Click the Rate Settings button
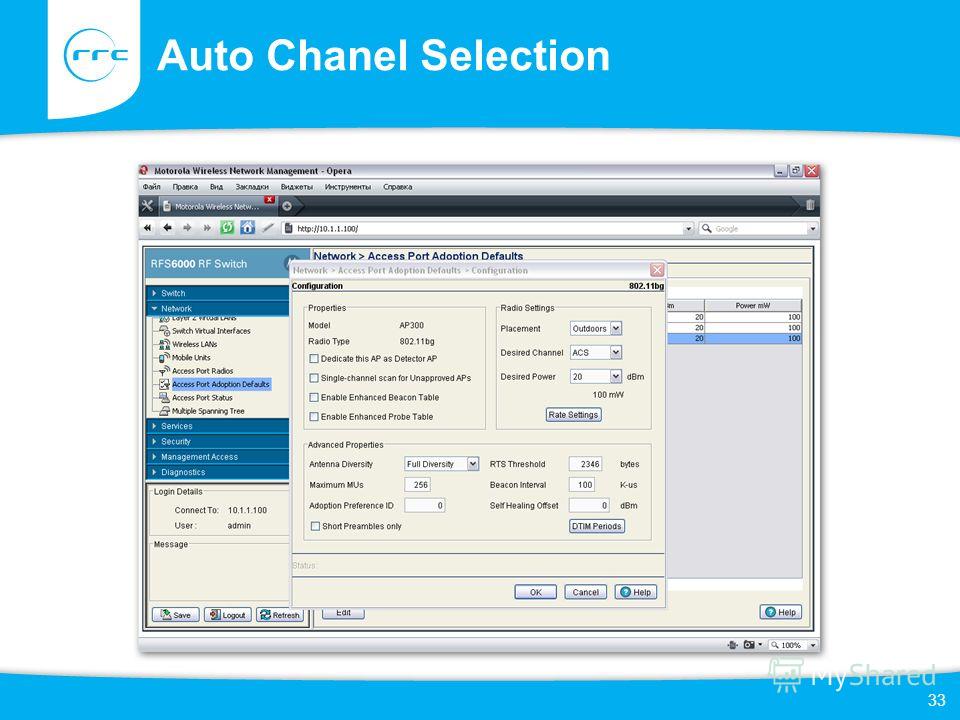The image size is (960, 720). pyautogui.click(x=574, y=415)
